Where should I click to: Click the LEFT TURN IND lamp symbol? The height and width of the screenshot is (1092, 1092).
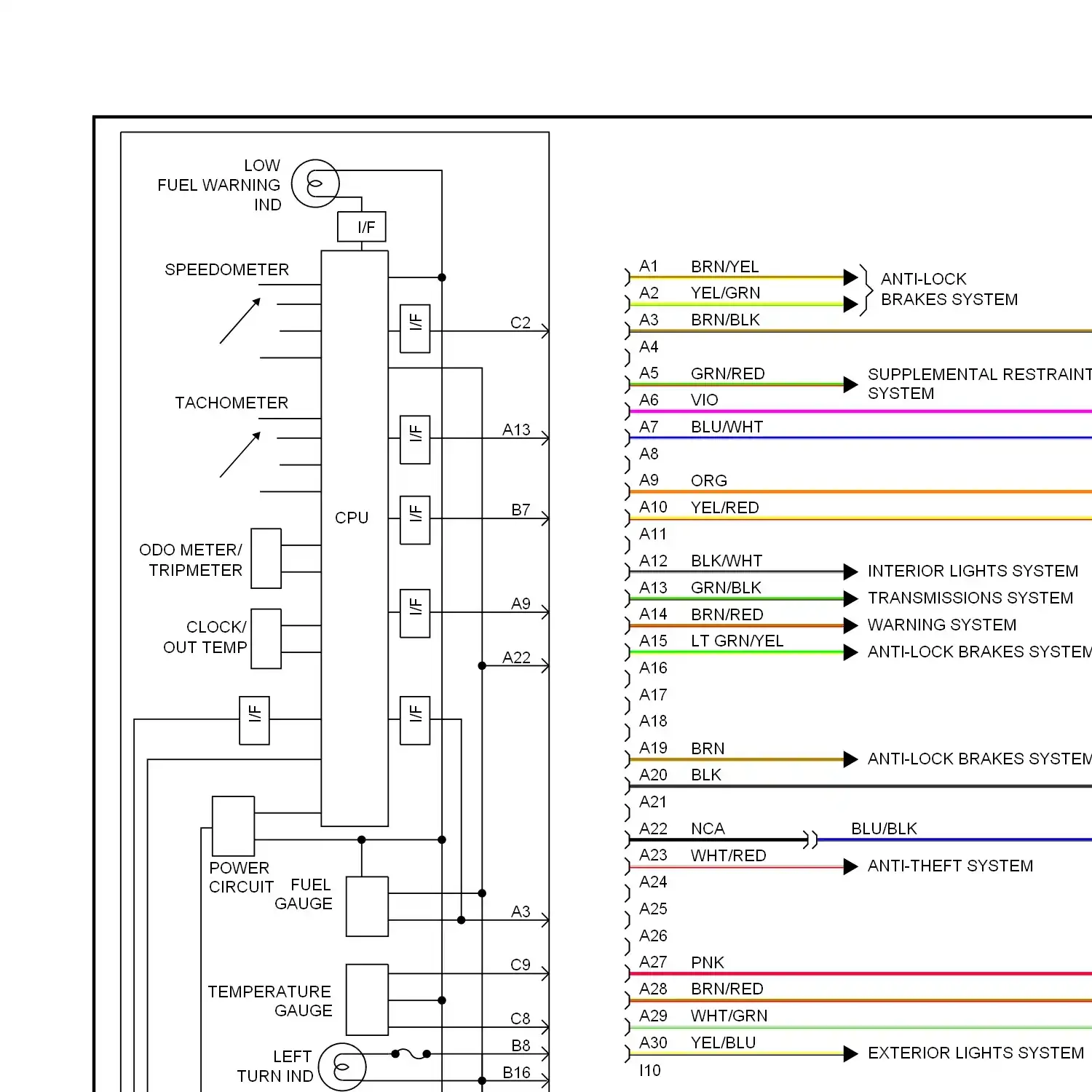[x=342, y=1067]
